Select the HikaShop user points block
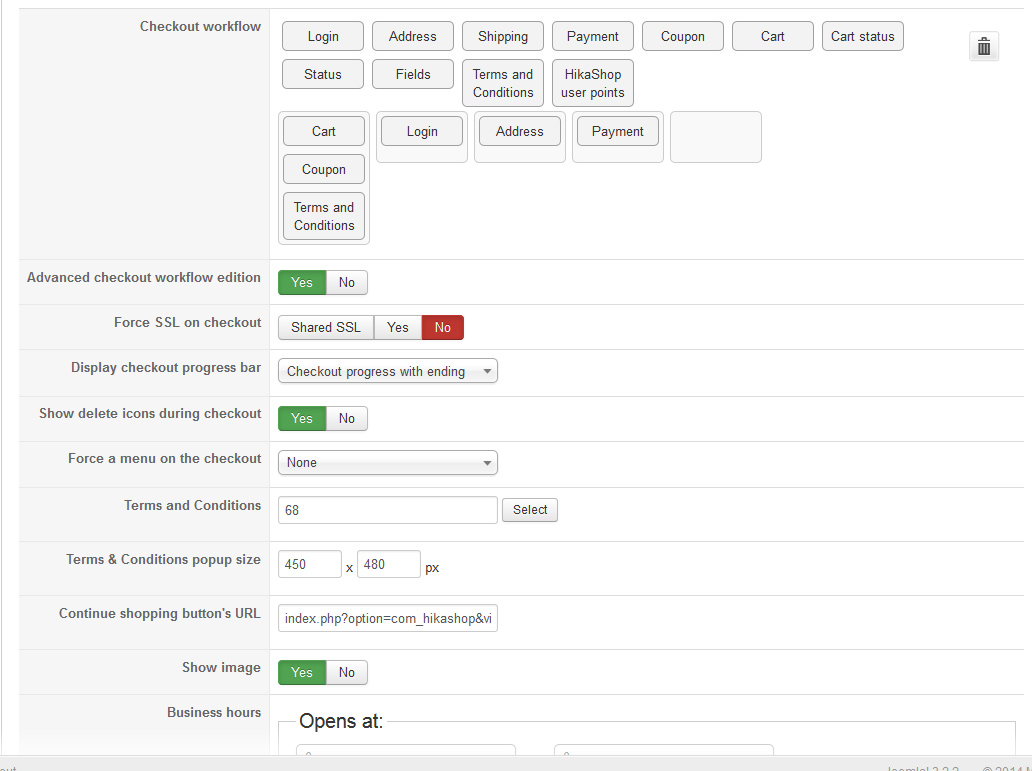 point(592,83)
